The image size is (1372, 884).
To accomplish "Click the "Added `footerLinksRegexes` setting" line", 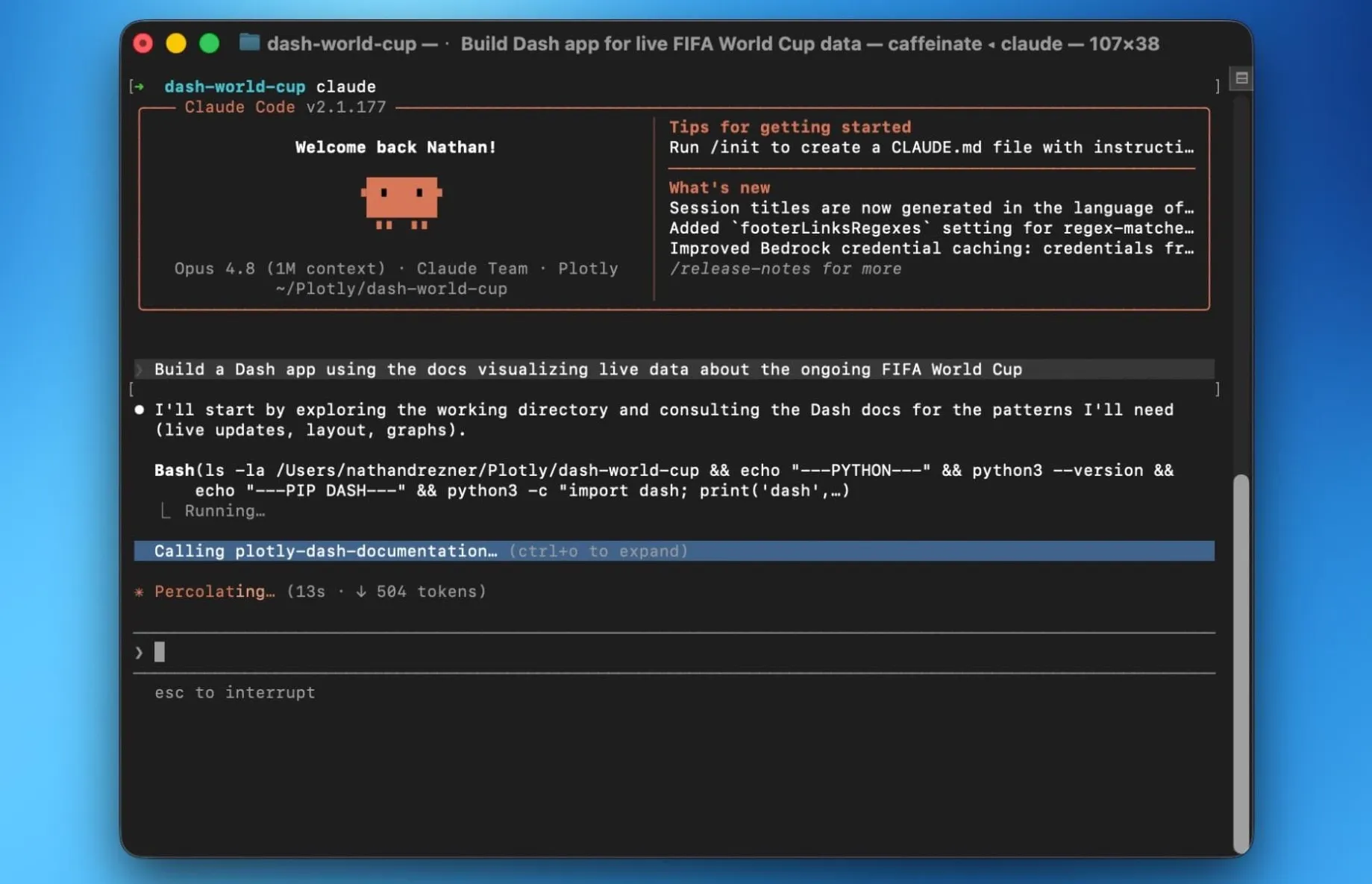I will pos(931,228).
